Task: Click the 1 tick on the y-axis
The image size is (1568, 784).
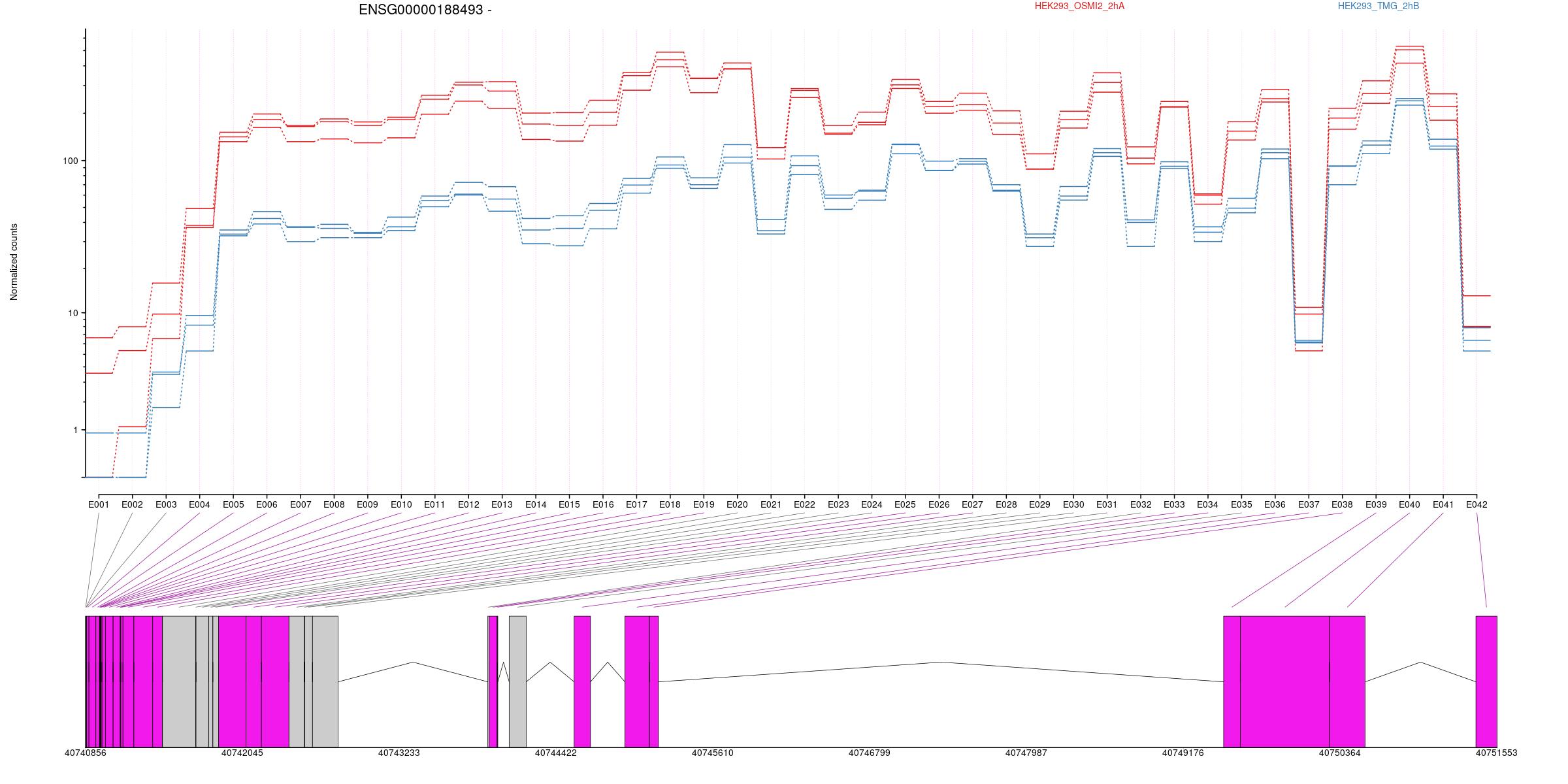Action: pyautogui.click(x=75, y=430)
